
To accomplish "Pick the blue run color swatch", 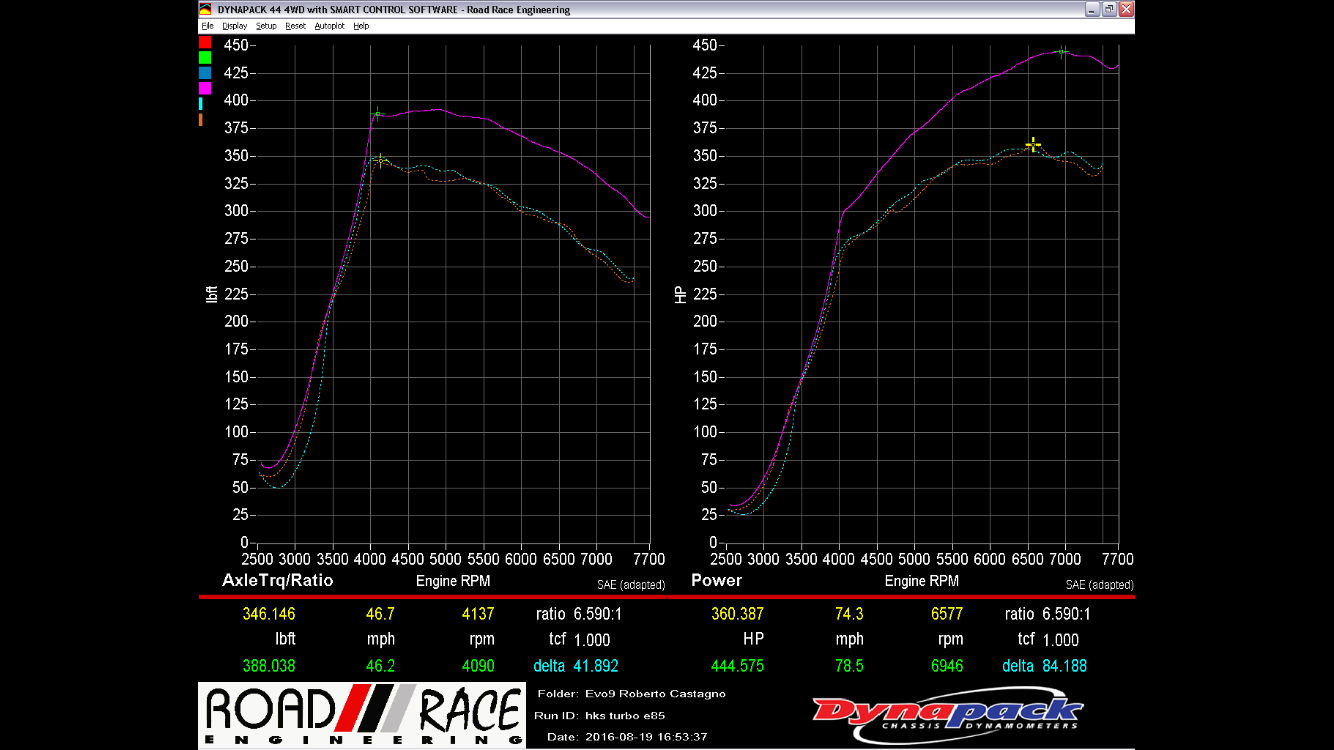I will [x=205, y=73].
